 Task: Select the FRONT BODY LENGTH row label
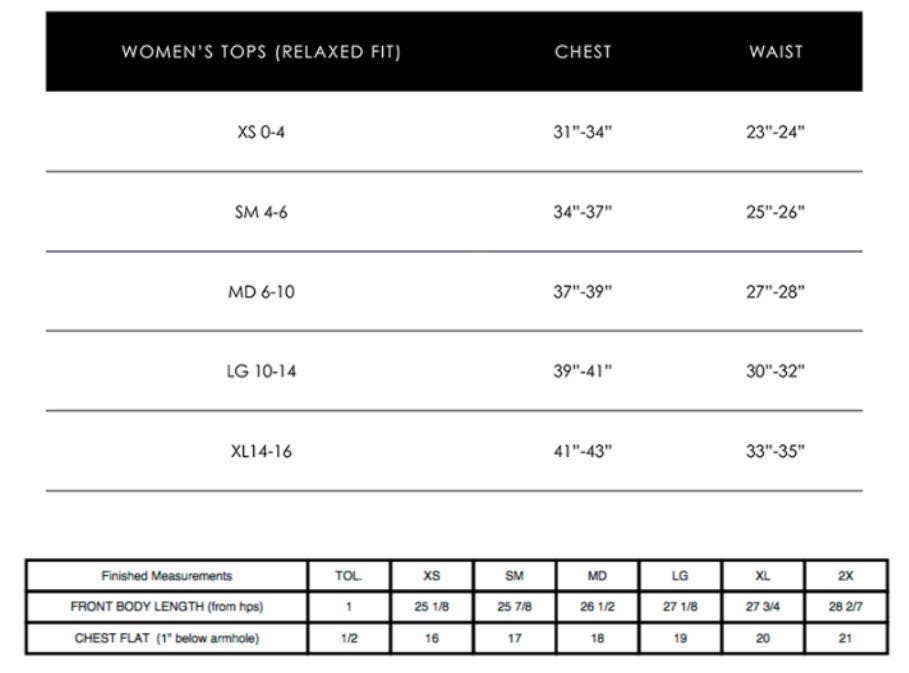click(x=167, y=607)
